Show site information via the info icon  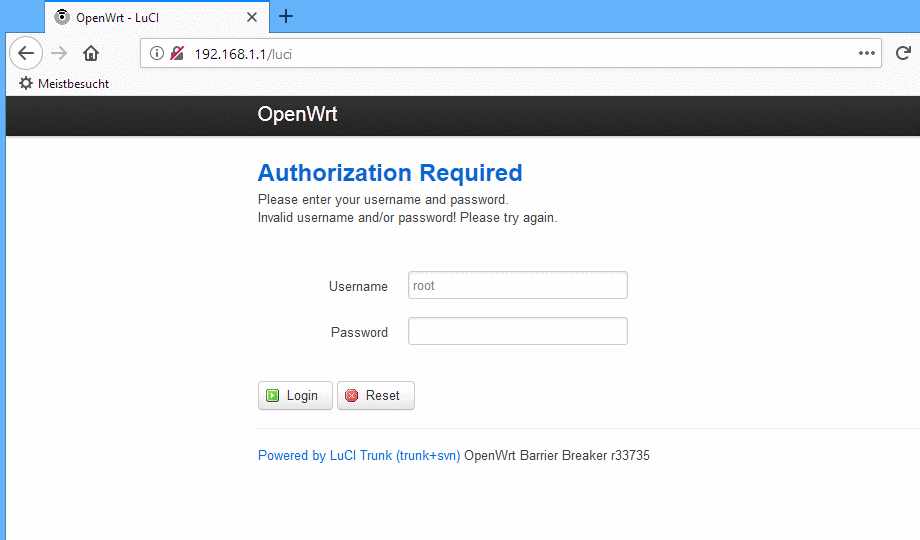pyautogui.click(x=157, y=53)
